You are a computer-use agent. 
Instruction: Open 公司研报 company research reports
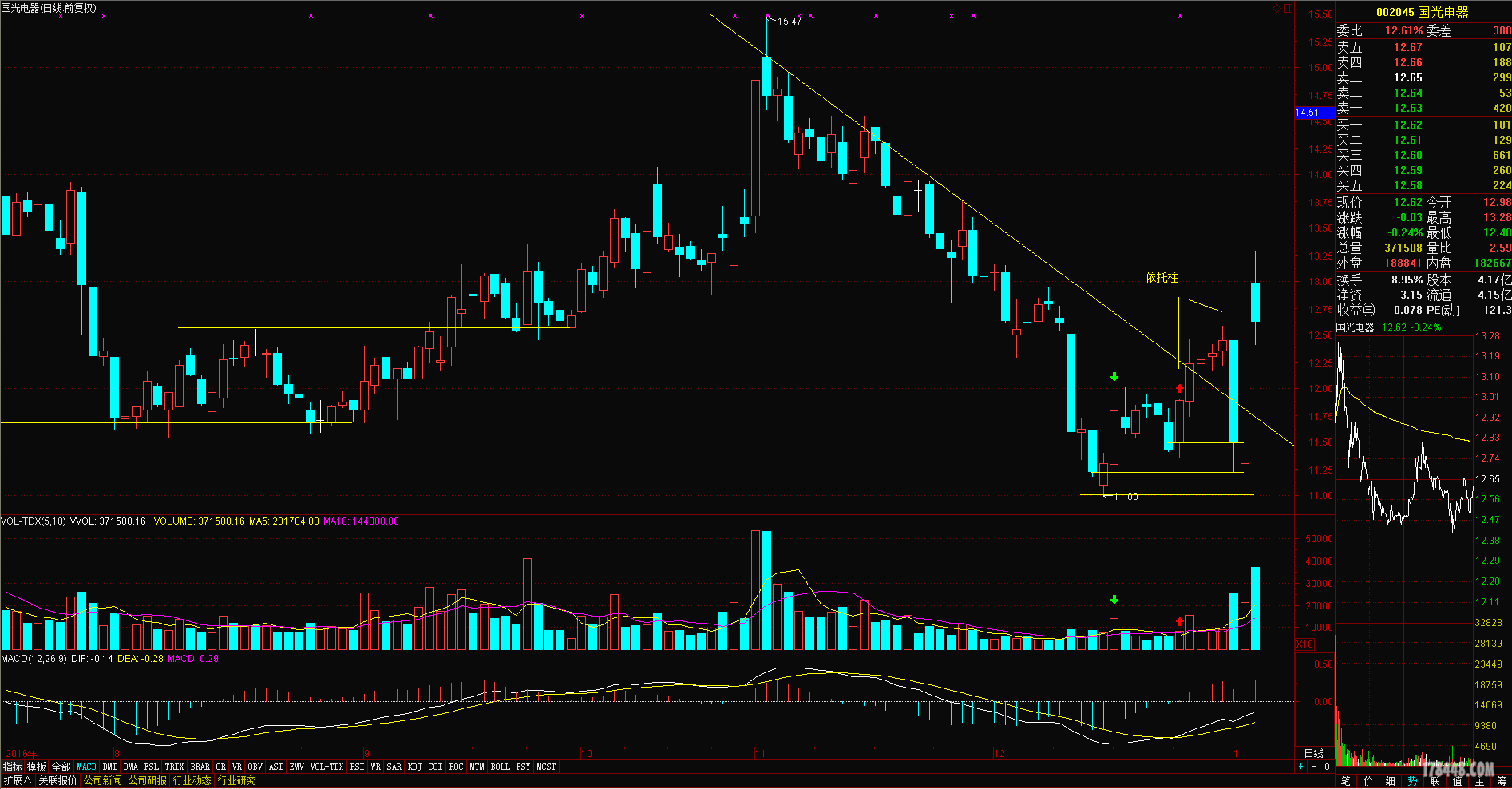(x=147, y=780)
